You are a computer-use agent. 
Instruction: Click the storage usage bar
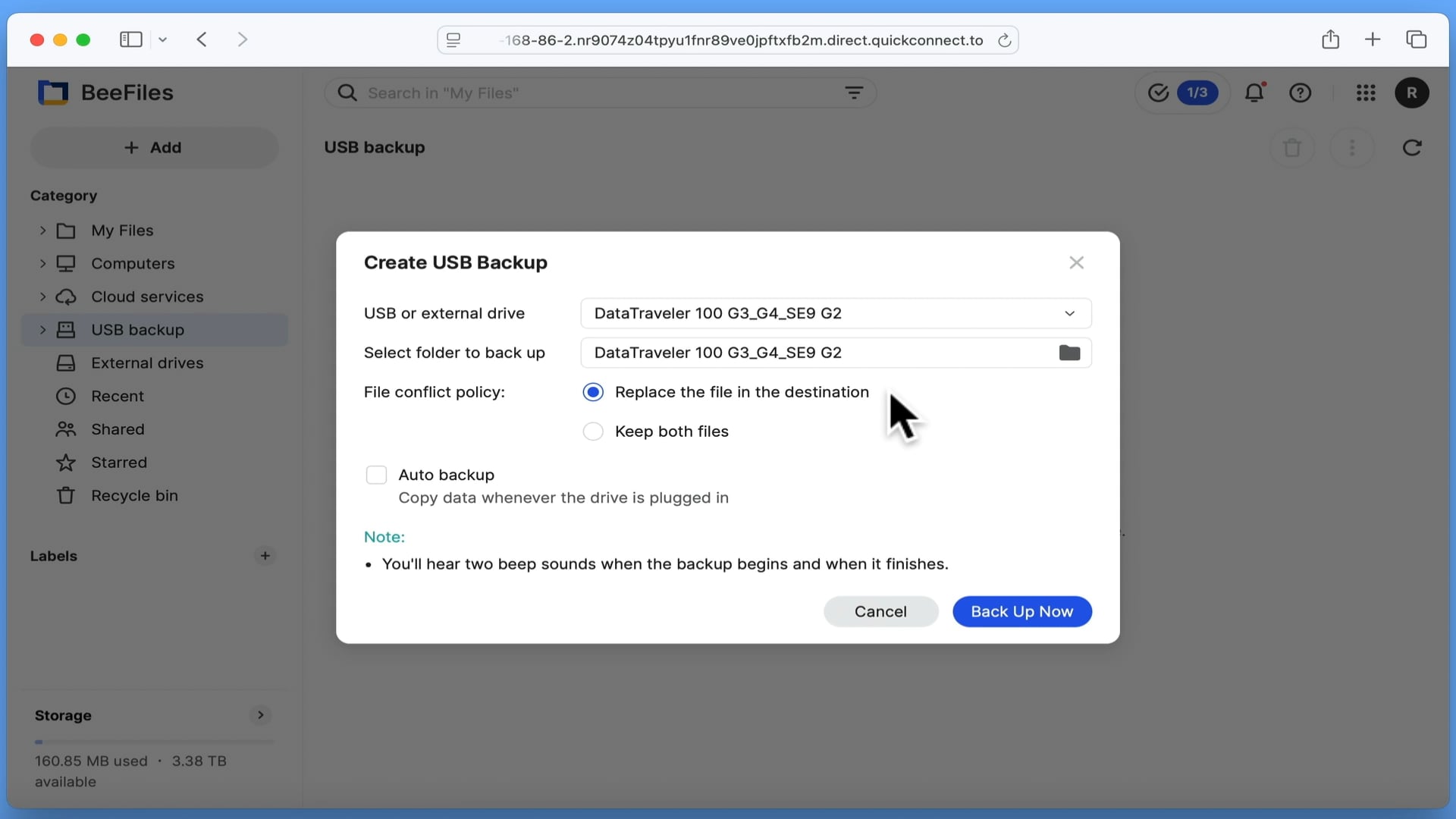(154, 741)
